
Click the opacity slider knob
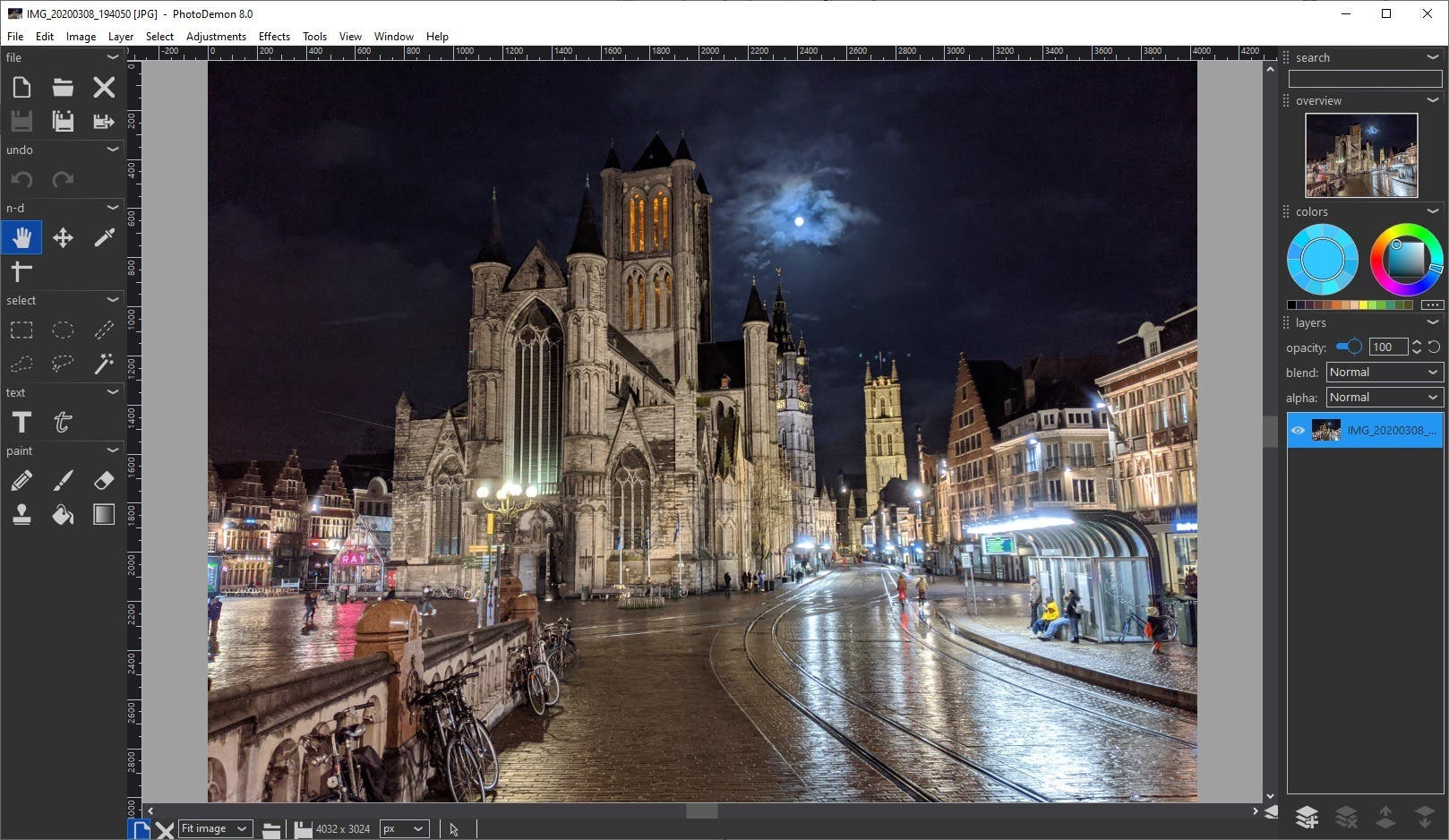click(x=1354, y=347)
